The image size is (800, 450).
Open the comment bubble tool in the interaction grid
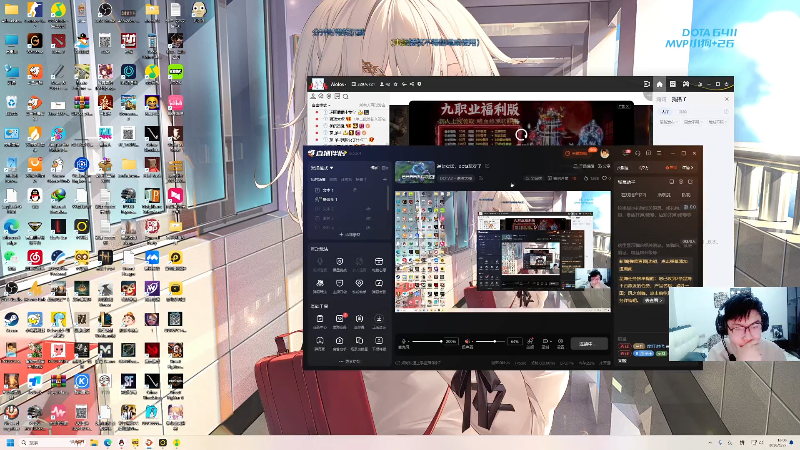339,286
